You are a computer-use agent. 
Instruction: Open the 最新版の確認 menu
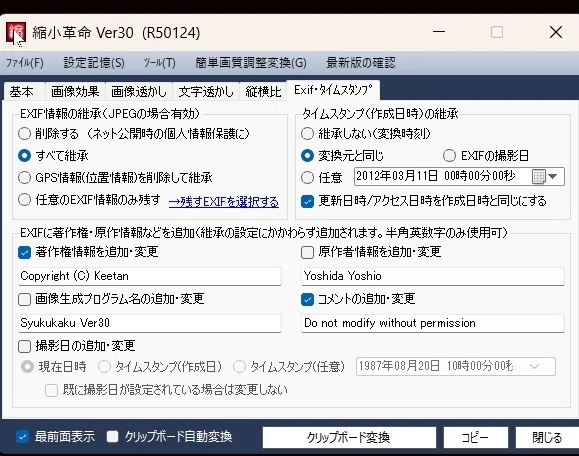tap(361, 63)
